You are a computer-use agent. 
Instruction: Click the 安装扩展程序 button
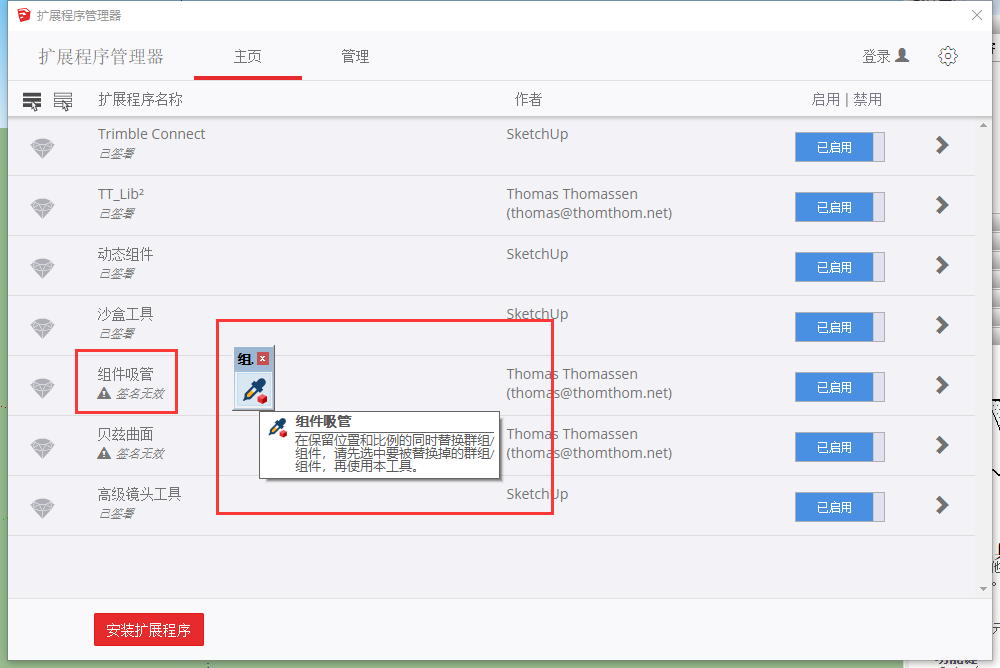[149, 630]
